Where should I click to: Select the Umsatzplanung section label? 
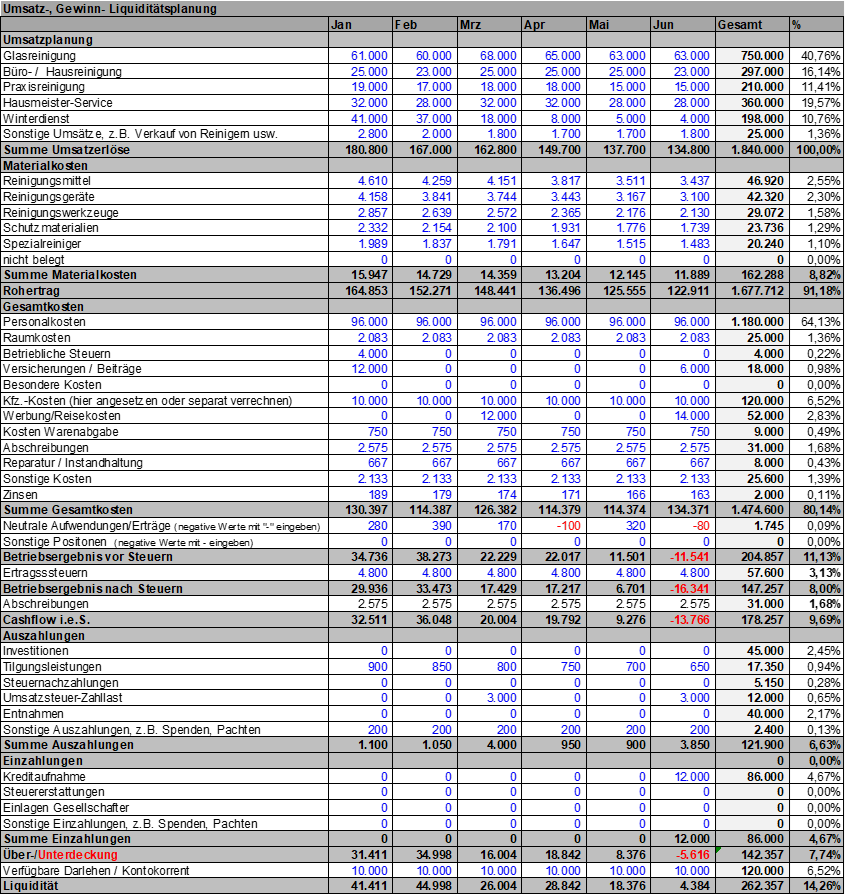coord(49,40)
